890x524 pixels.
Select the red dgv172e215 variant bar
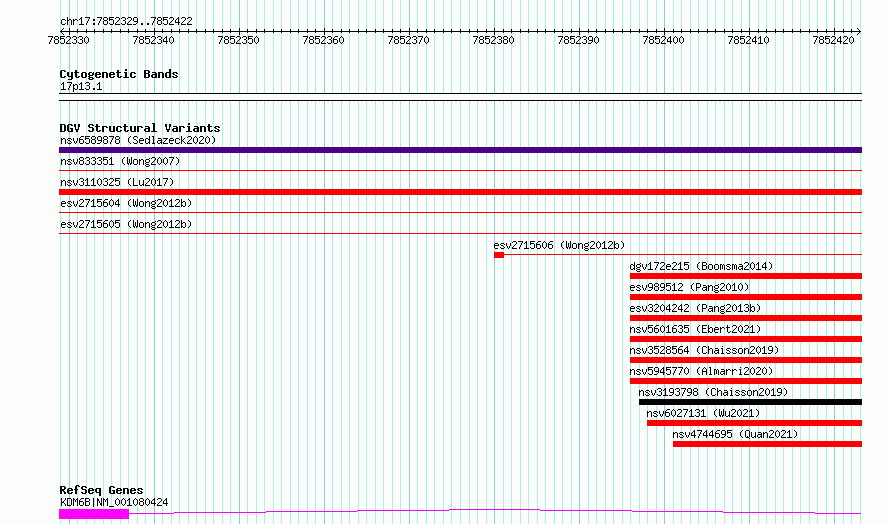[x=746, y=276]
